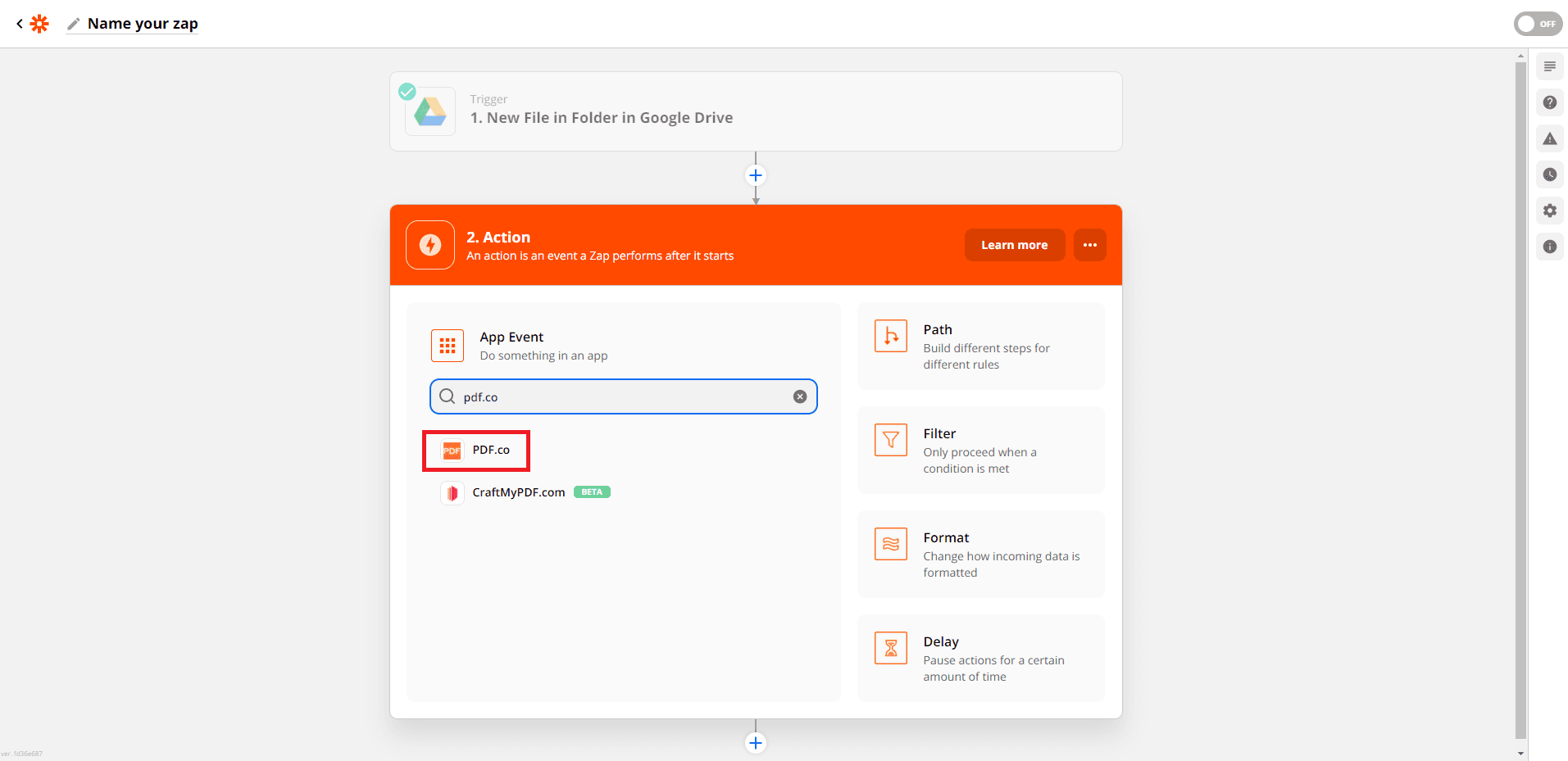
Task: Open Zap history using the clock icon
Action: 1549,174
